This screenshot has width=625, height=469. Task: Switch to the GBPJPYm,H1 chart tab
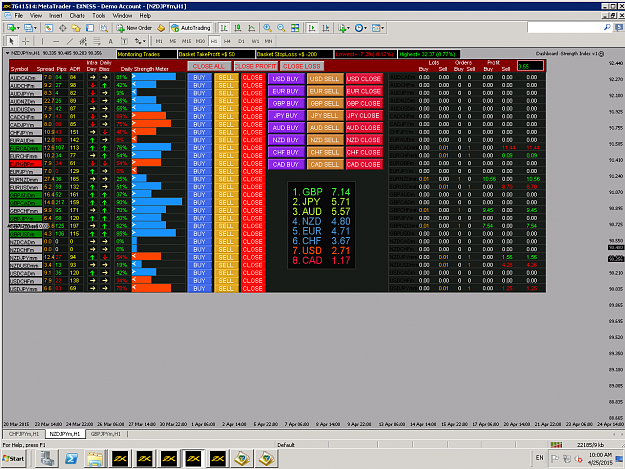tap(106, 434)
